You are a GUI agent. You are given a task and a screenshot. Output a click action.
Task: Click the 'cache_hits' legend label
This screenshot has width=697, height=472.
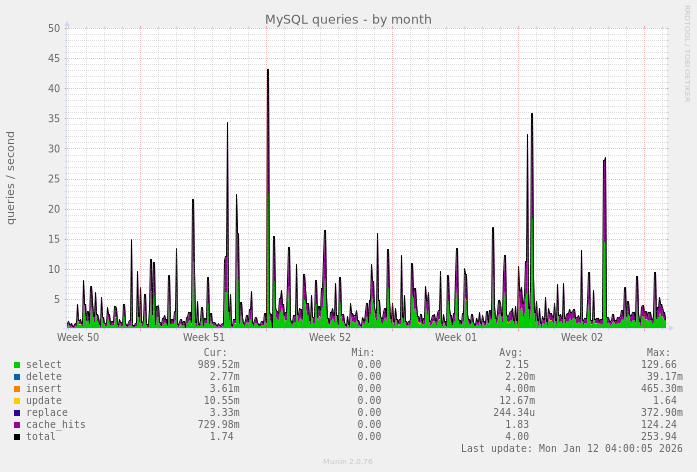(x=56, y=424)
